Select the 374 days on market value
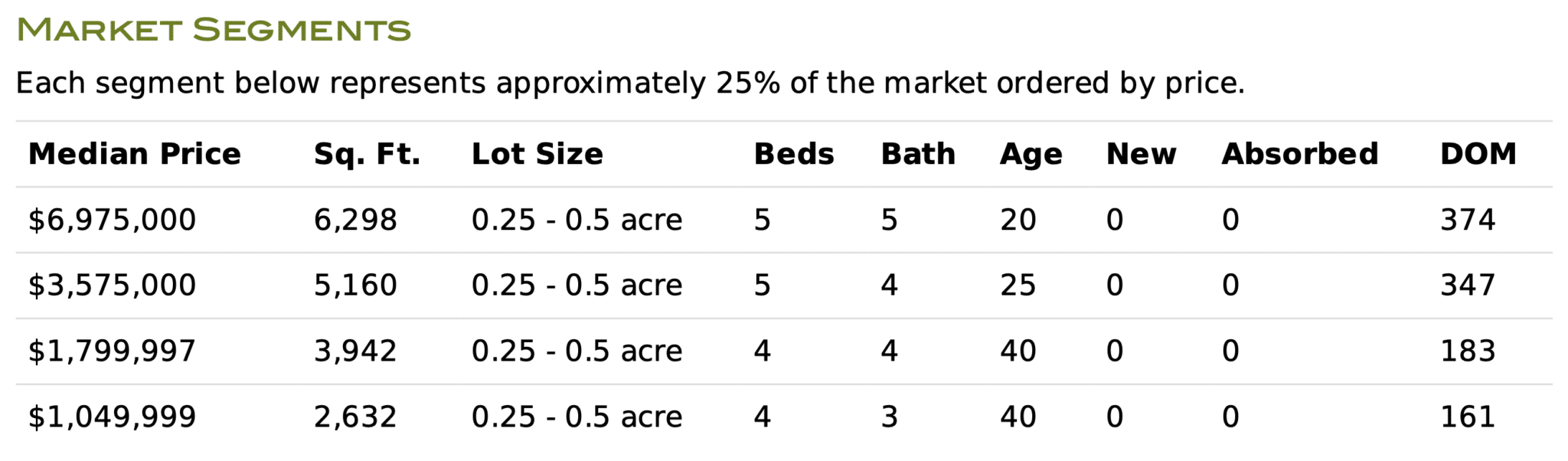The width and height of the screenshot is (1568, 461). (1467, 220)
